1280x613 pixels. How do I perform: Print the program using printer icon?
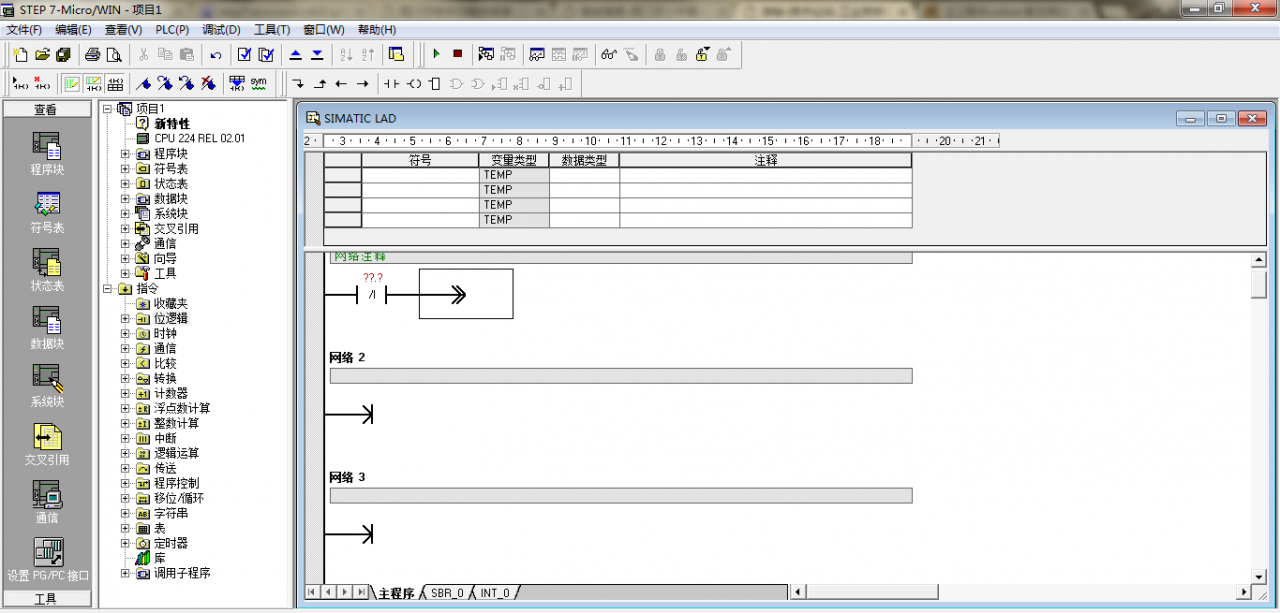point(92,54)
